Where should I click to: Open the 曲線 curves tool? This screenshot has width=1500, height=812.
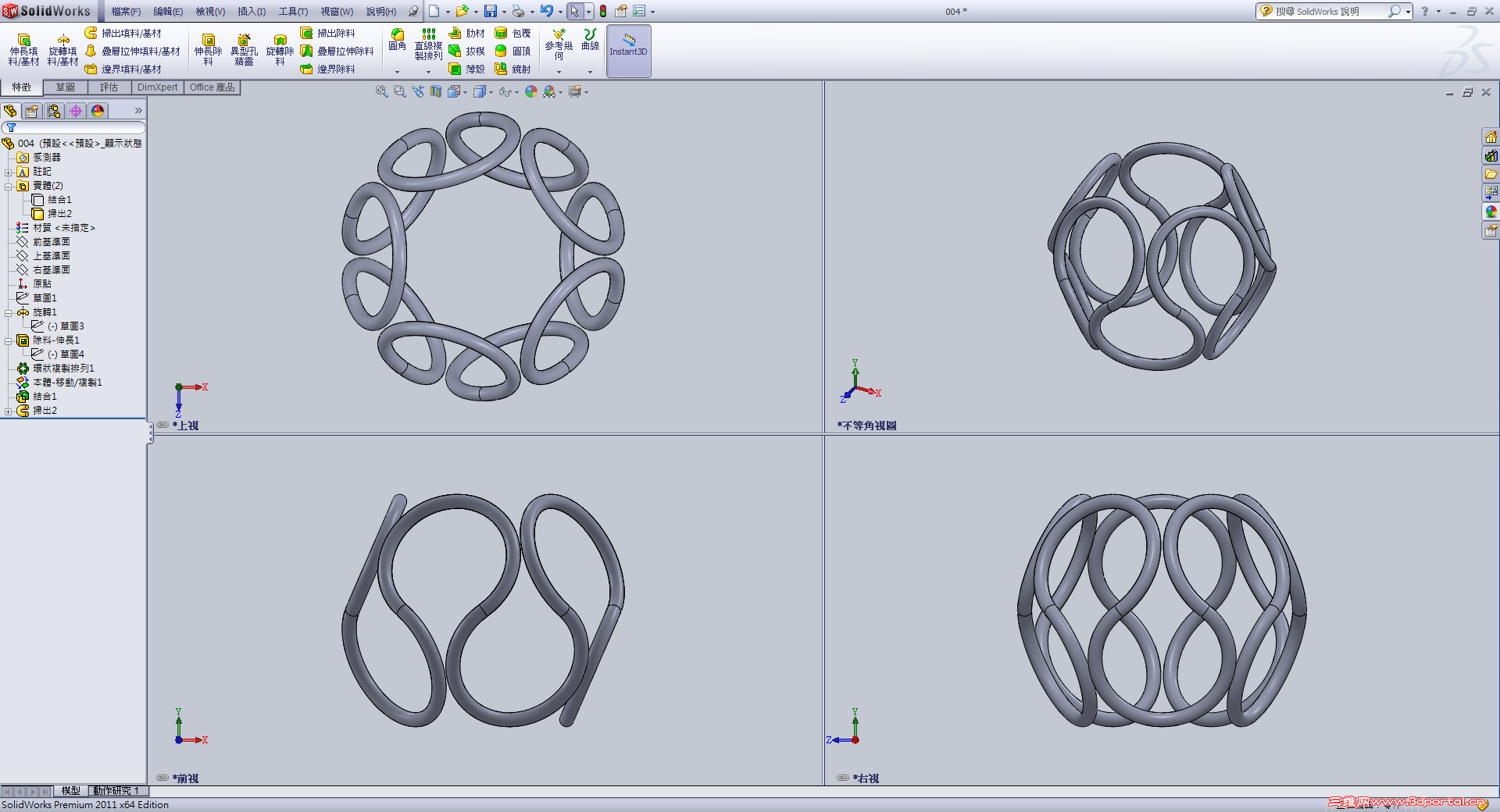point(590,40)
